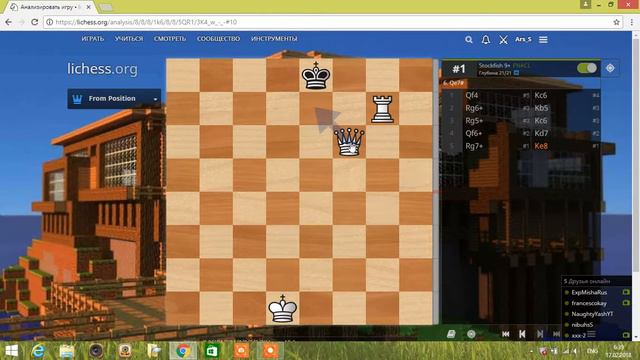
Task: Jump to move Rg7+ in the move list
Action: point(474,146)
